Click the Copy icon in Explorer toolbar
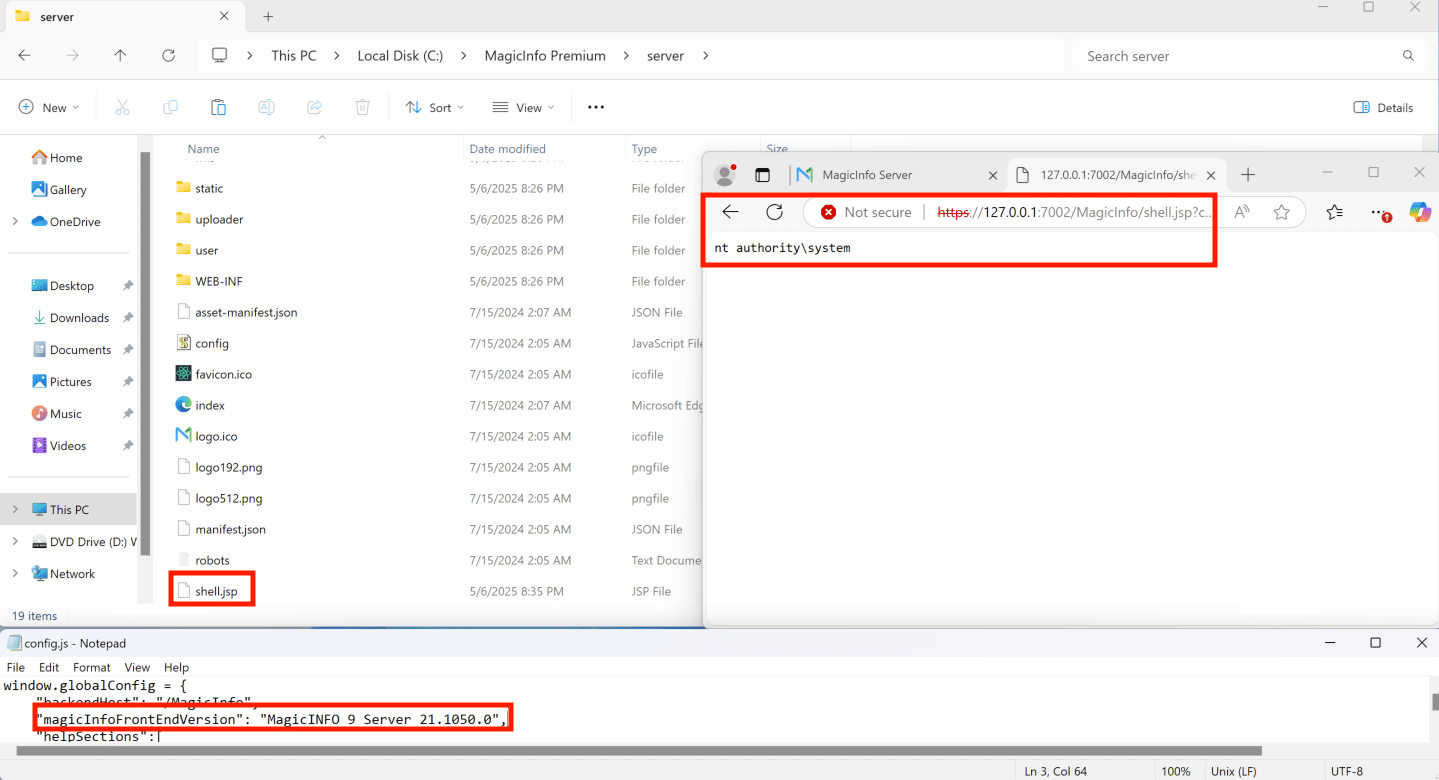The height and width of the screenshot is (780, 1439). point(170,107)
